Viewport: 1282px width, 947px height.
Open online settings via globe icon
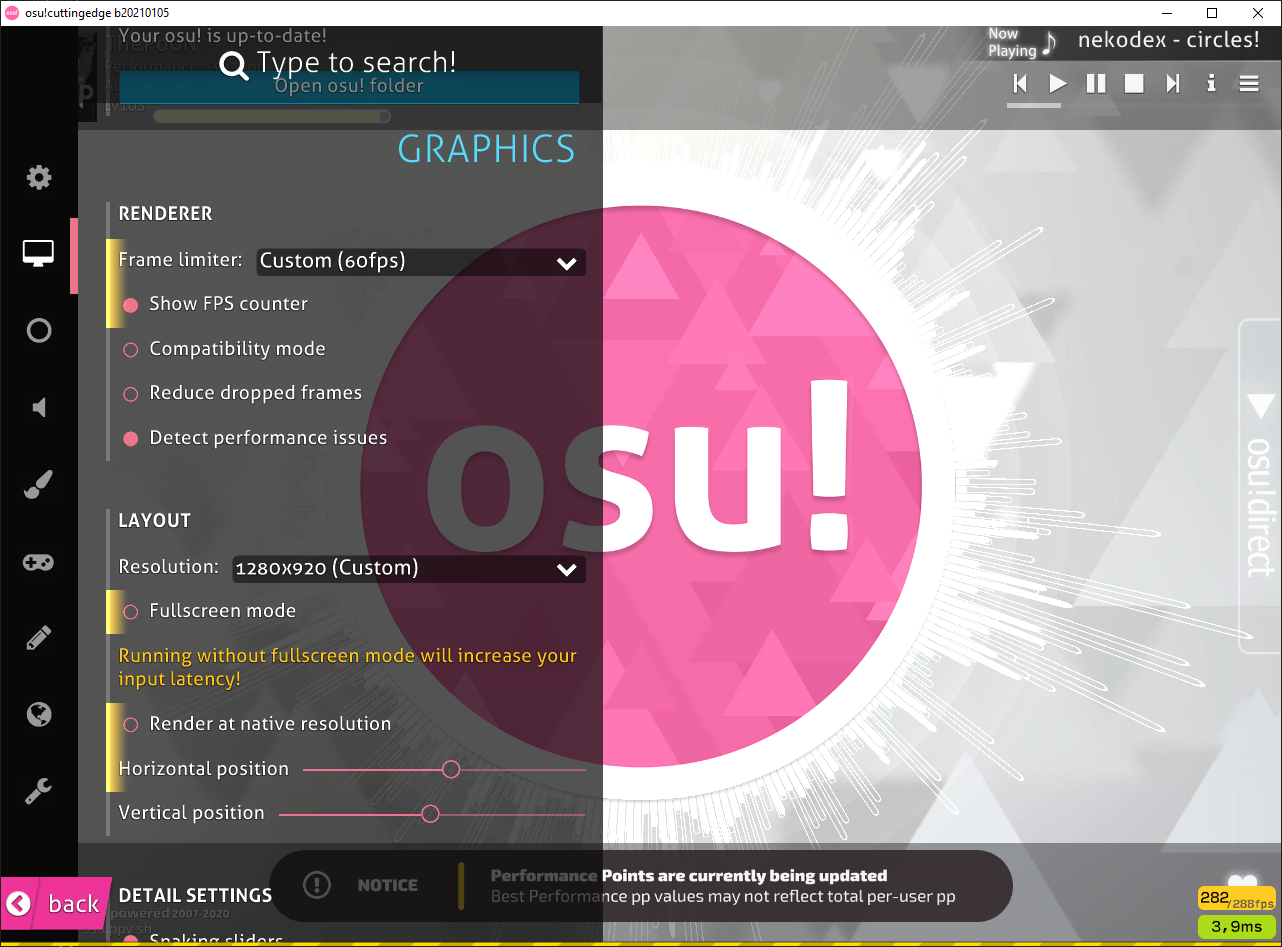pyautogui.click(x=38, y=714)
